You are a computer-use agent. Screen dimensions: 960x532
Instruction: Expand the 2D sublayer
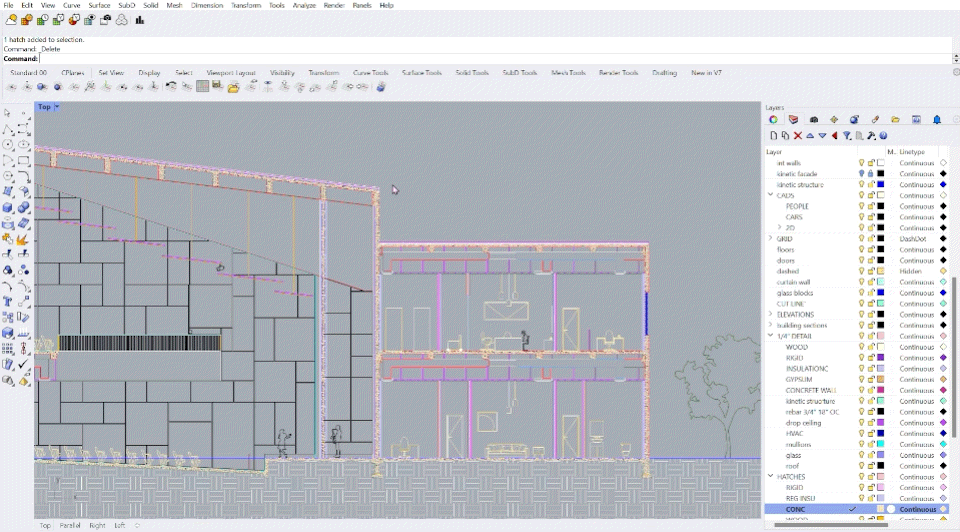[779, 227]
